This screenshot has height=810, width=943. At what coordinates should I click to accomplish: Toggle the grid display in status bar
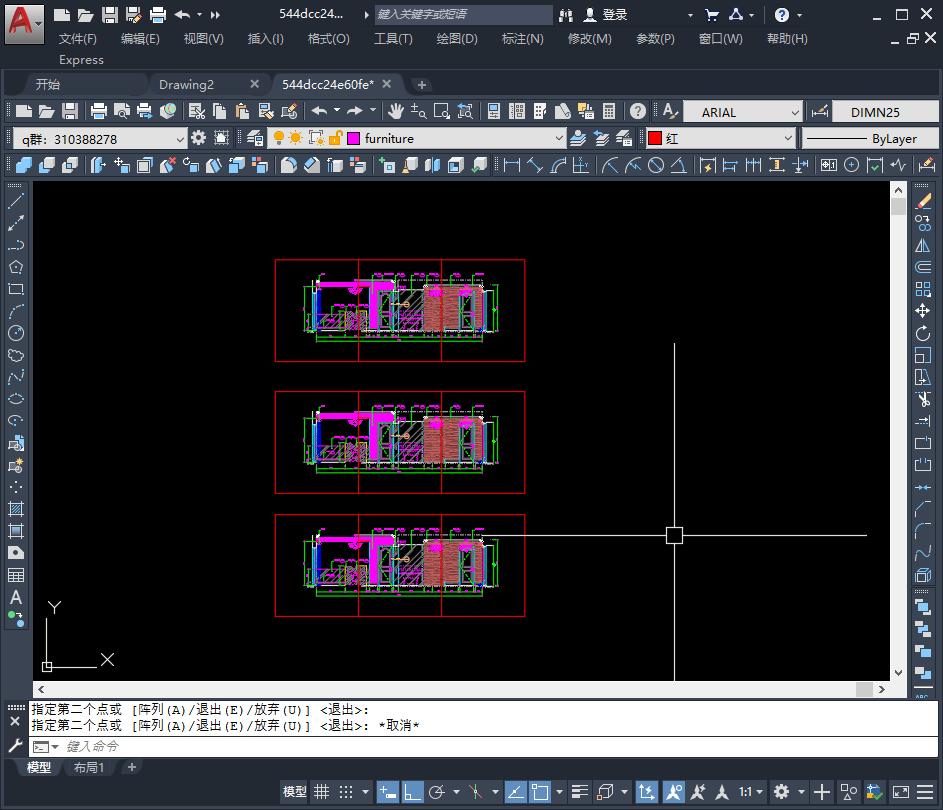(x=322, y=792)
